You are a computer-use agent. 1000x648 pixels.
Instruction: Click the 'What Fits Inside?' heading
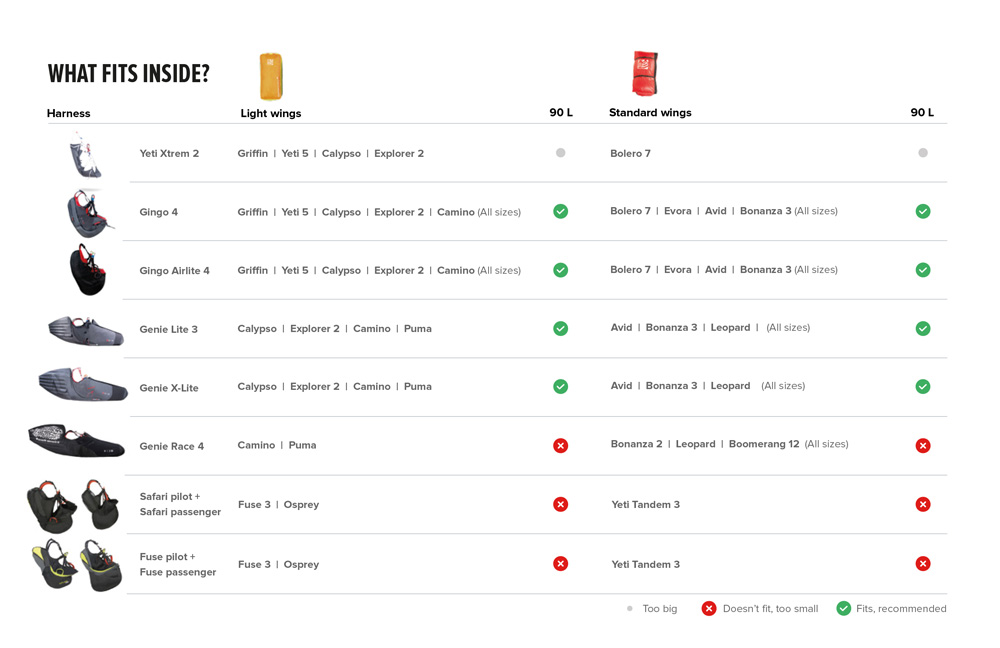[128, 73]
